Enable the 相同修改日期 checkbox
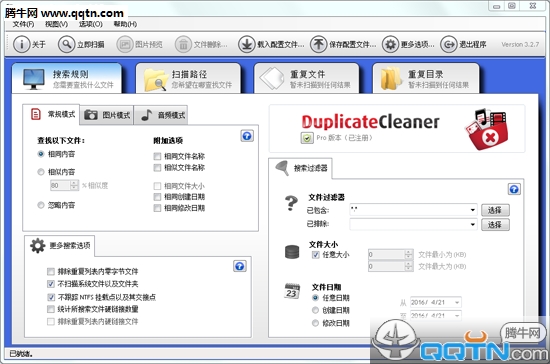Viewport: 550px width, 364px height. pos(157,208)
